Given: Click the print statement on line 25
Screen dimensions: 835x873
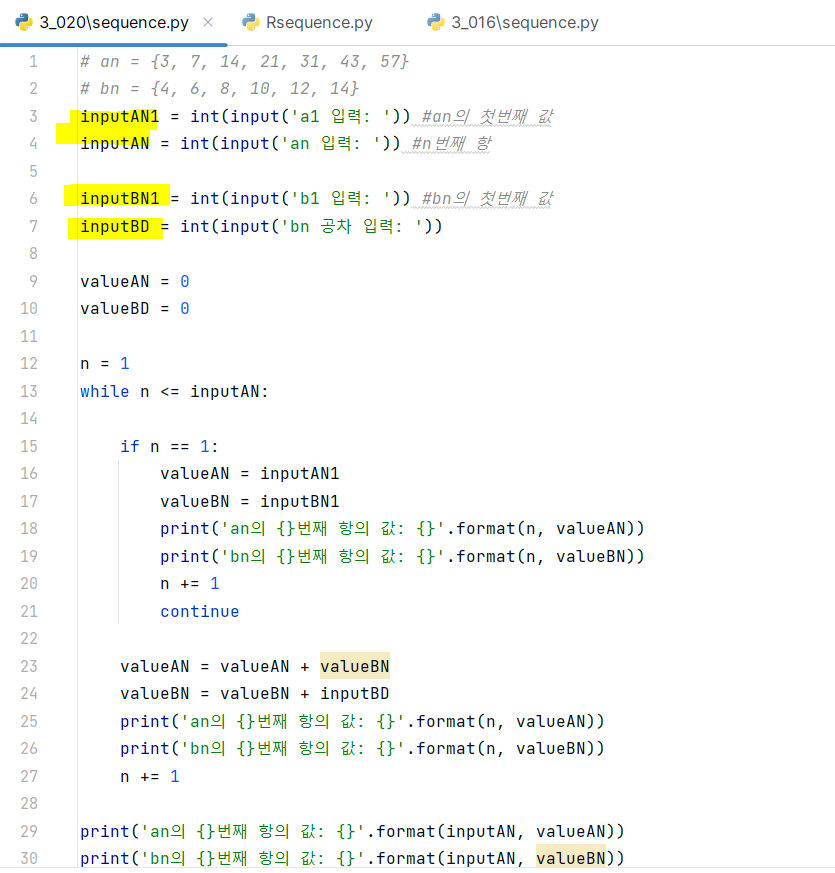Looking at the screenshot, I should pyautogui.click(x=362, y=722).
